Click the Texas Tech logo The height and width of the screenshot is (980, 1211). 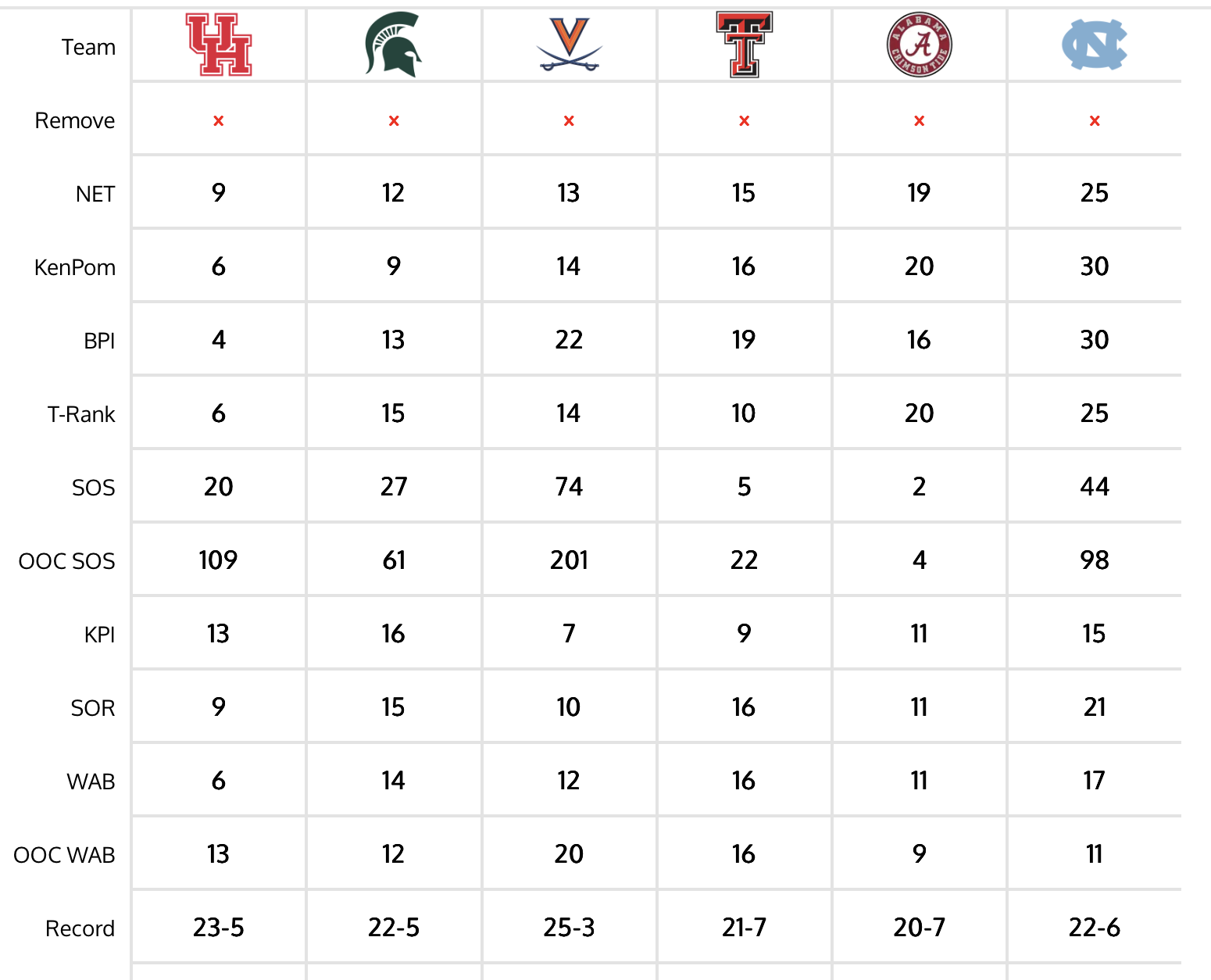[x=744, y=45]
